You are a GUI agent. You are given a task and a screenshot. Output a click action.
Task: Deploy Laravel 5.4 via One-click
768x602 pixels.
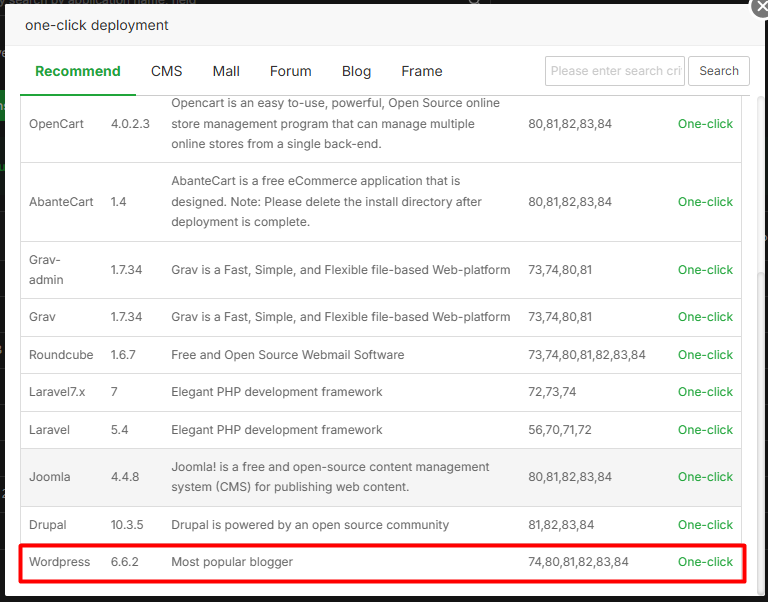[x=705, y=430]
